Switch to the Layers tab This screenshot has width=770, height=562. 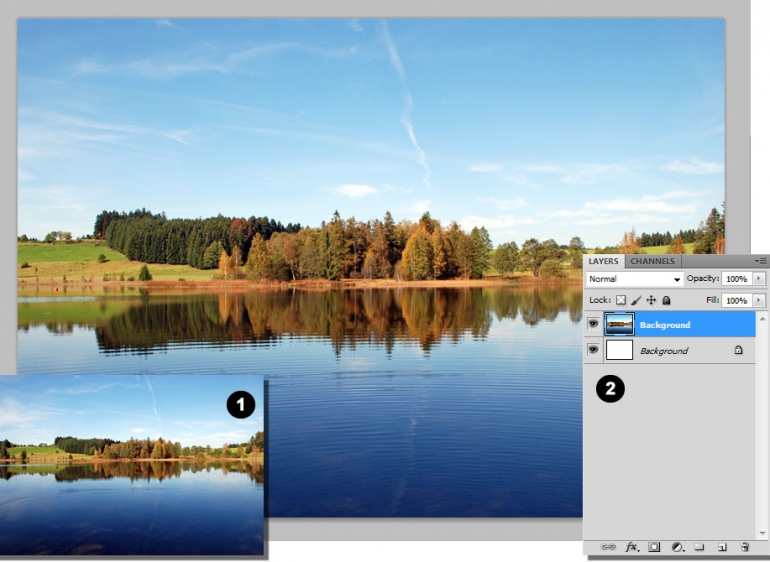(603, 261)
